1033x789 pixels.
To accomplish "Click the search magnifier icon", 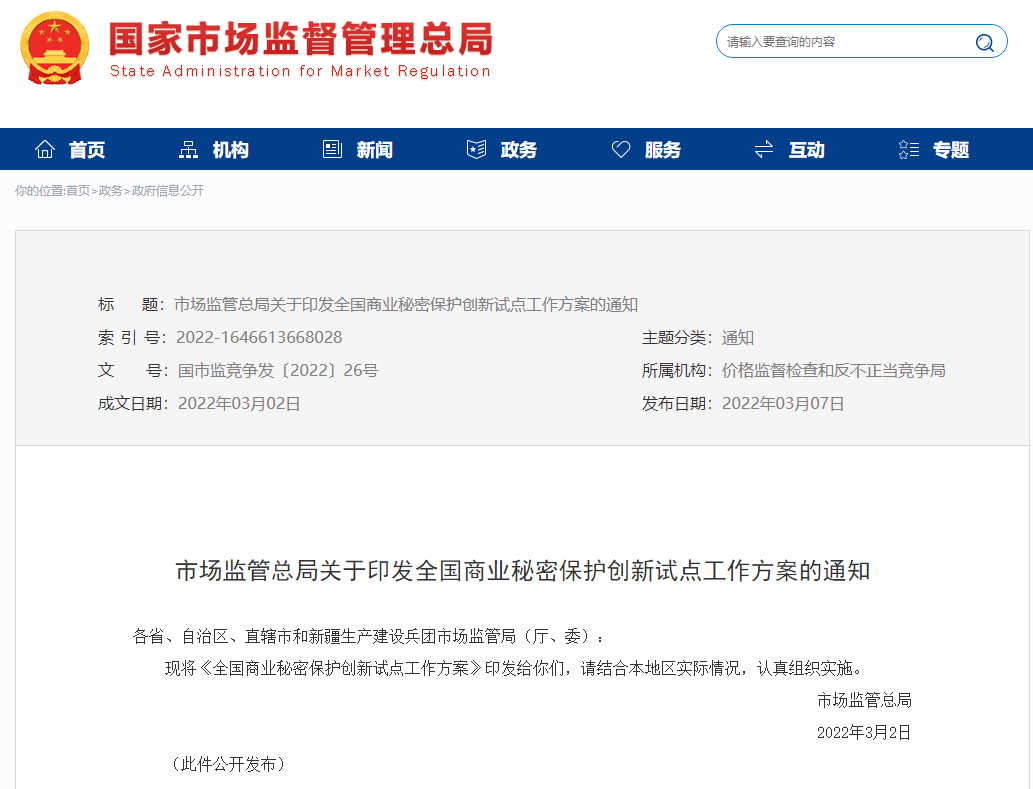I will click(984, 42).
